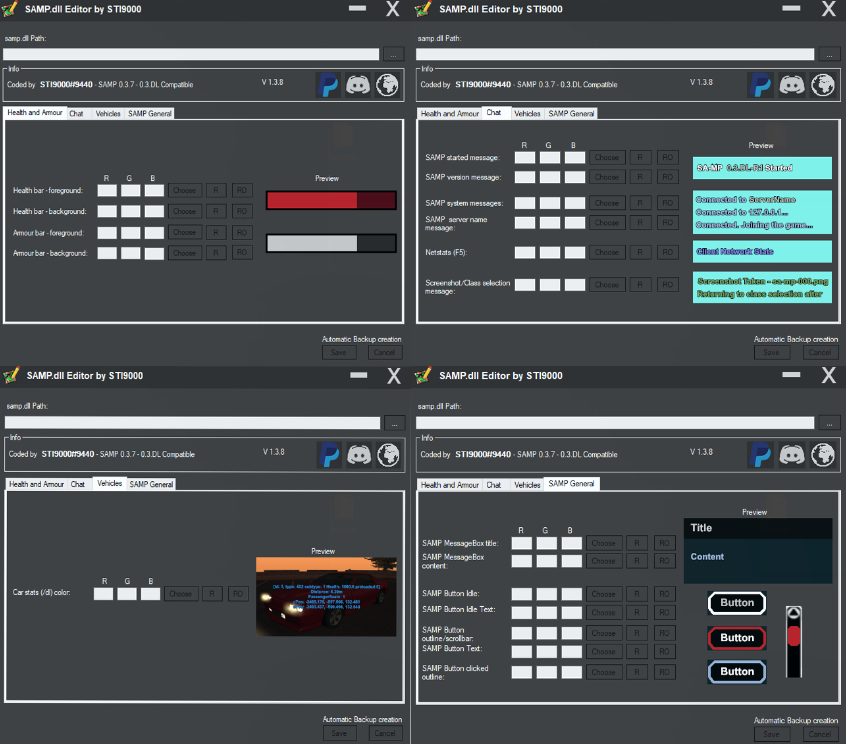Viewport: 846px width, 744px height.
Task: Open PayPal icon in Vehicles tab window
Action: tap(330, 455)
